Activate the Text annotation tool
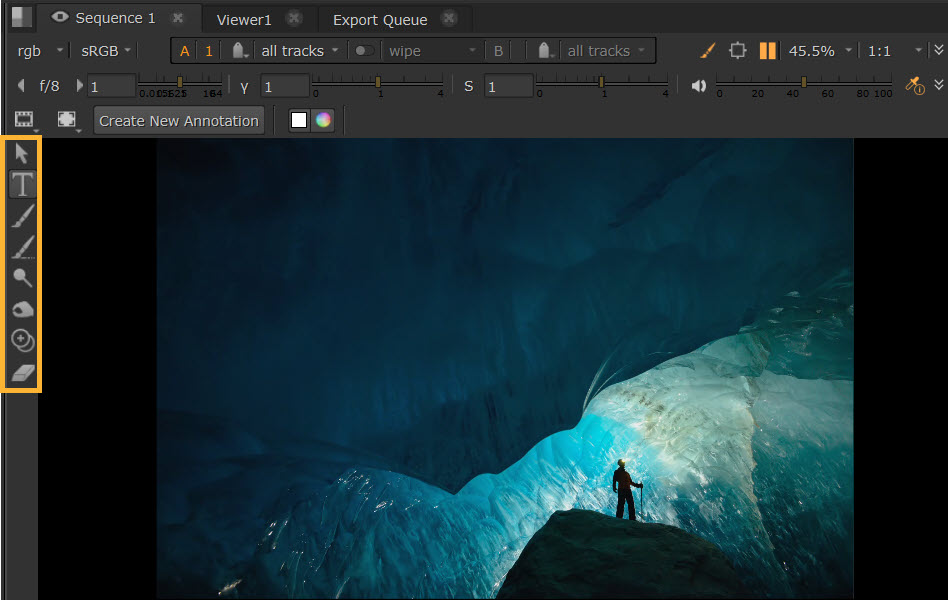948x600 pixels. pyautogui.click(x=22, y=184)
